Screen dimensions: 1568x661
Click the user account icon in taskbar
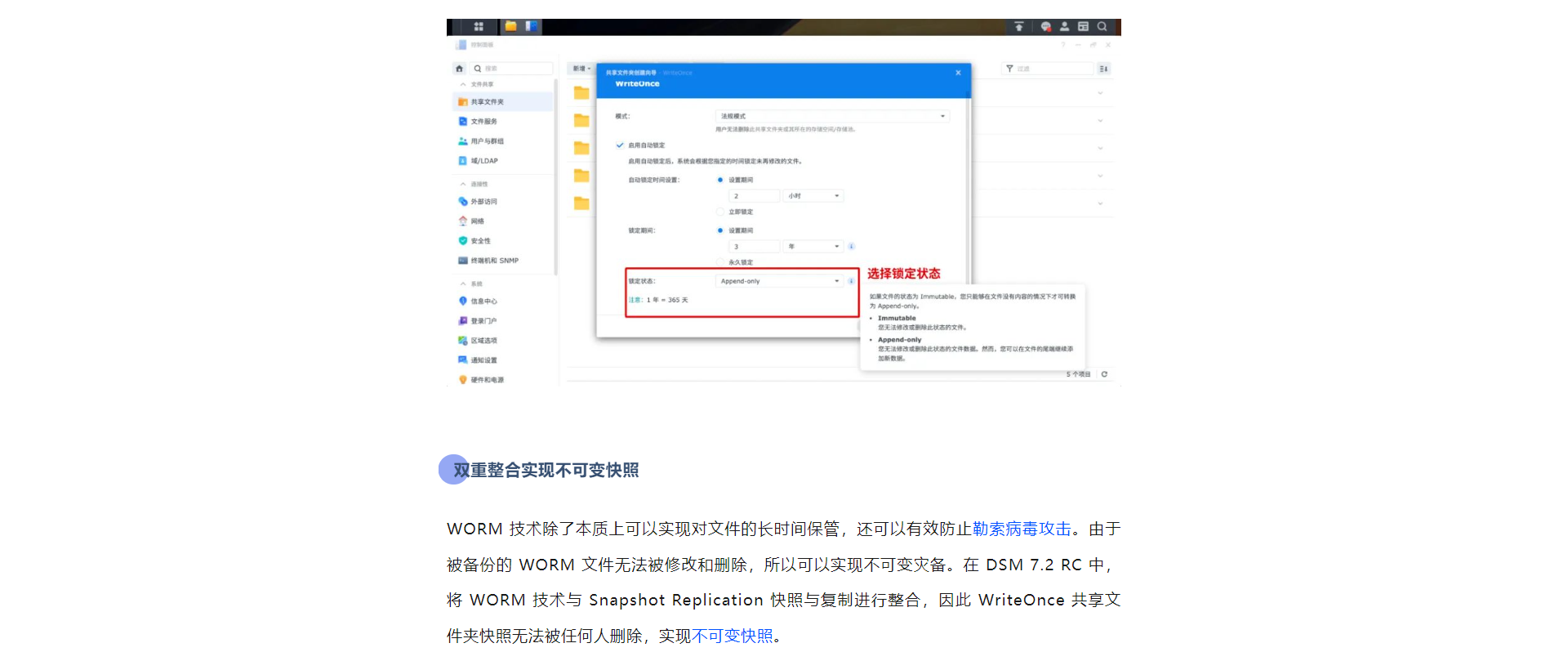tap(1064, 27)
